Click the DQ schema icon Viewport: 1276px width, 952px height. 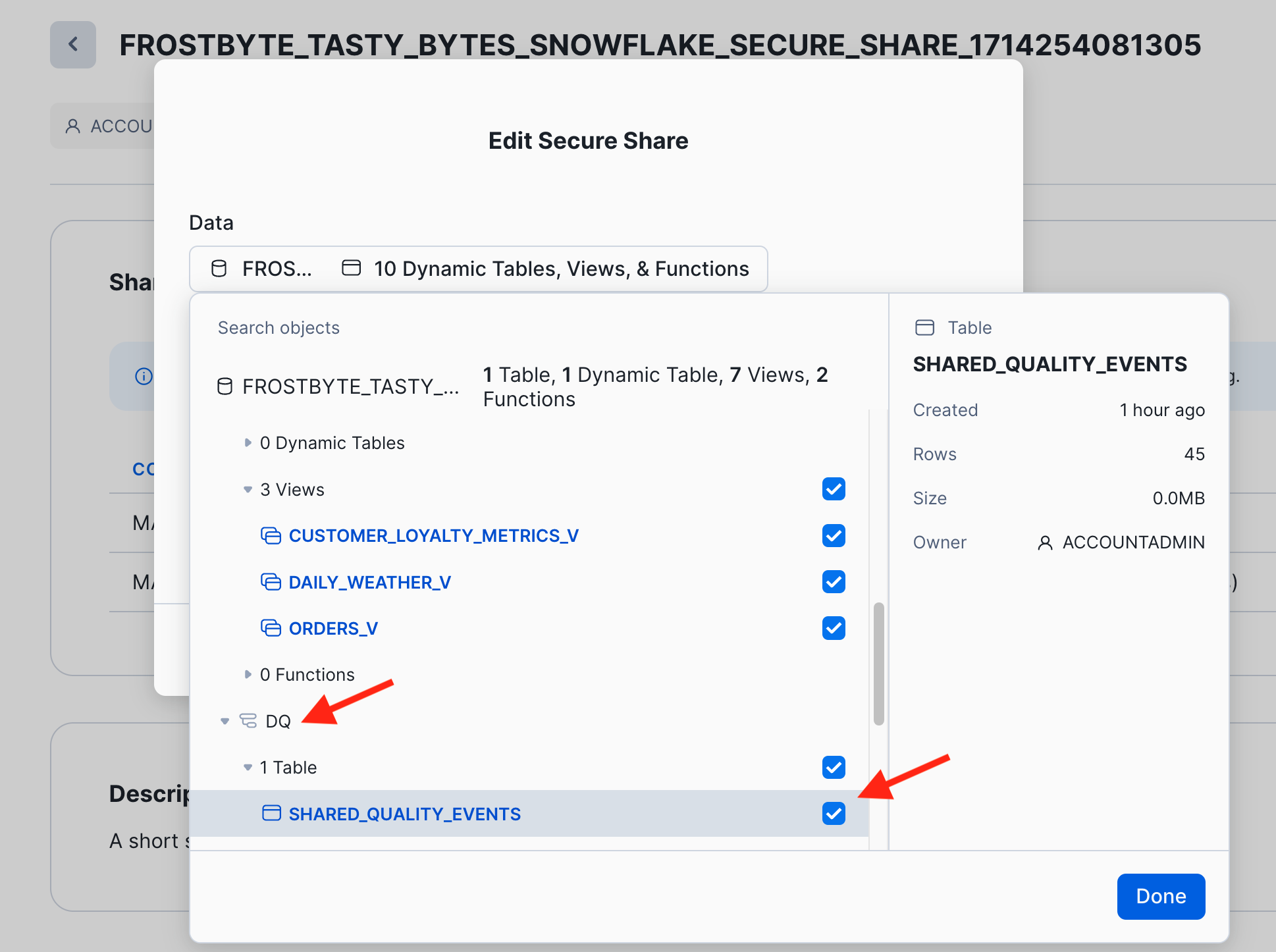point(248,721)
